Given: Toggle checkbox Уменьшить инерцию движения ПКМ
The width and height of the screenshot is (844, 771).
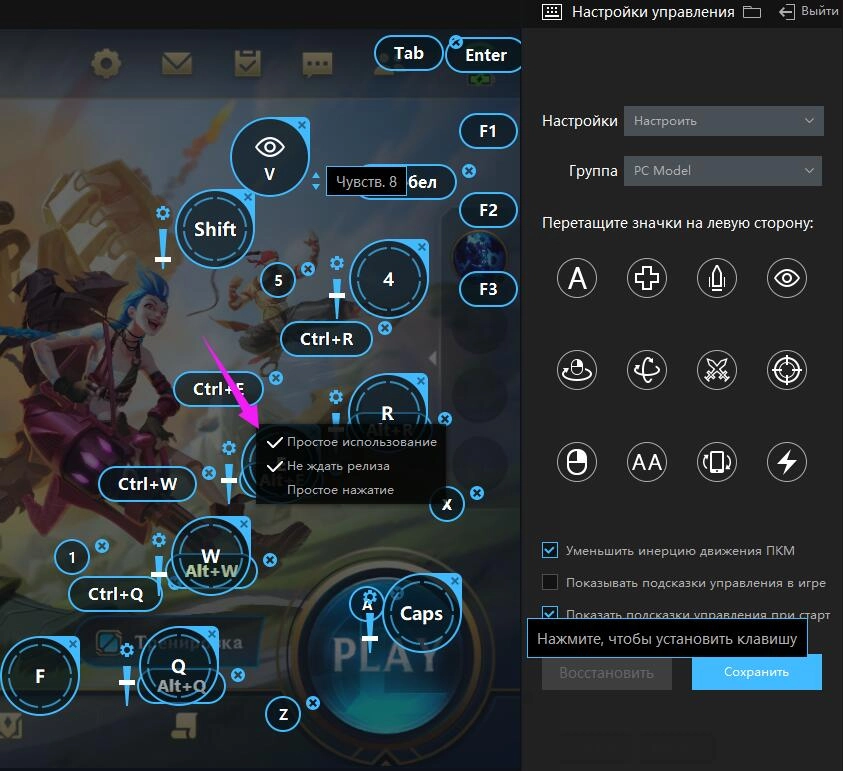Looking at the screenshot, I should click(548, 548).
